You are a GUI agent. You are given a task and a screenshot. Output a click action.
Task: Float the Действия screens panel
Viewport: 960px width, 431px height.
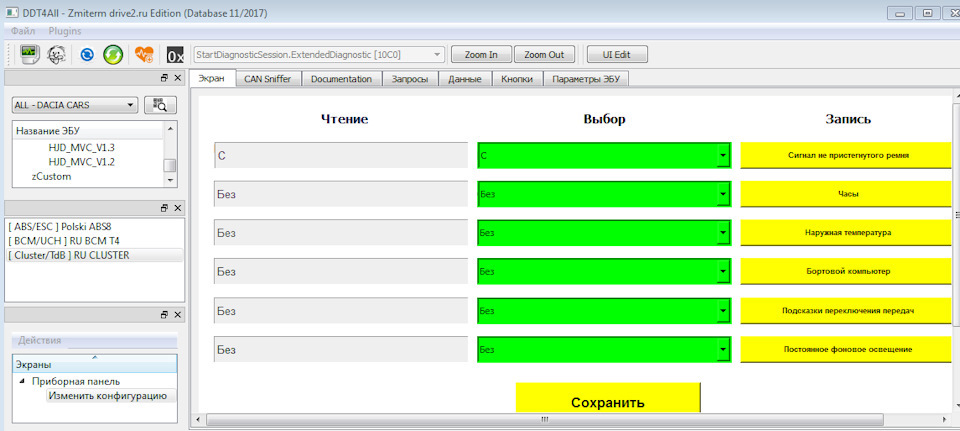click(164, 315)
